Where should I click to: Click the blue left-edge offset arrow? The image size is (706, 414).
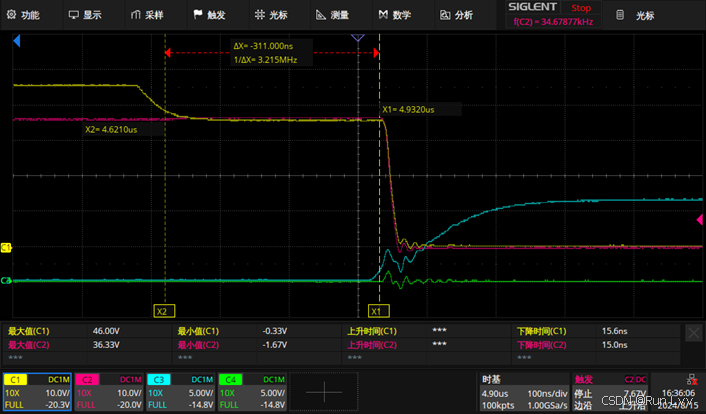(17, 41)
